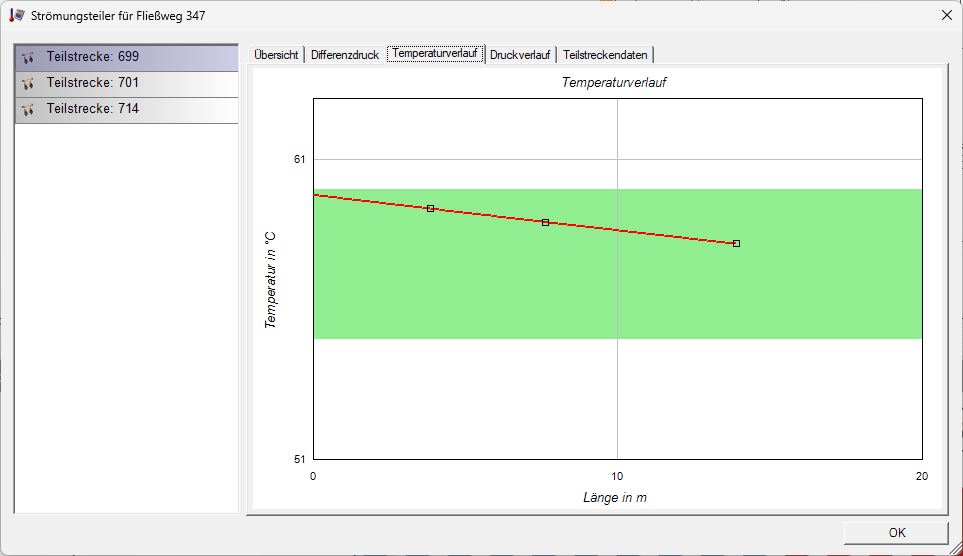Open the Teilstreckendaten tab

click(605, 55)
